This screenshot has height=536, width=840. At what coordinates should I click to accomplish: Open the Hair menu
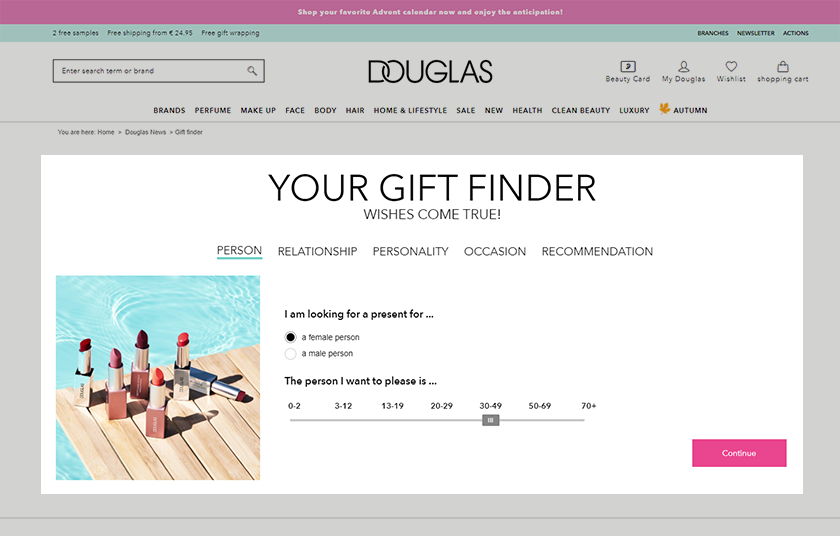355,110
